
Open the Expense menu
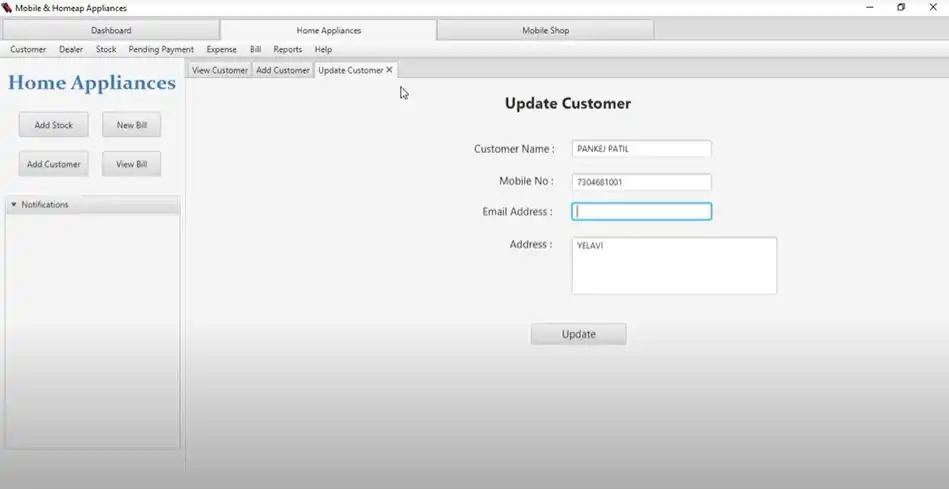pos(221,49)
